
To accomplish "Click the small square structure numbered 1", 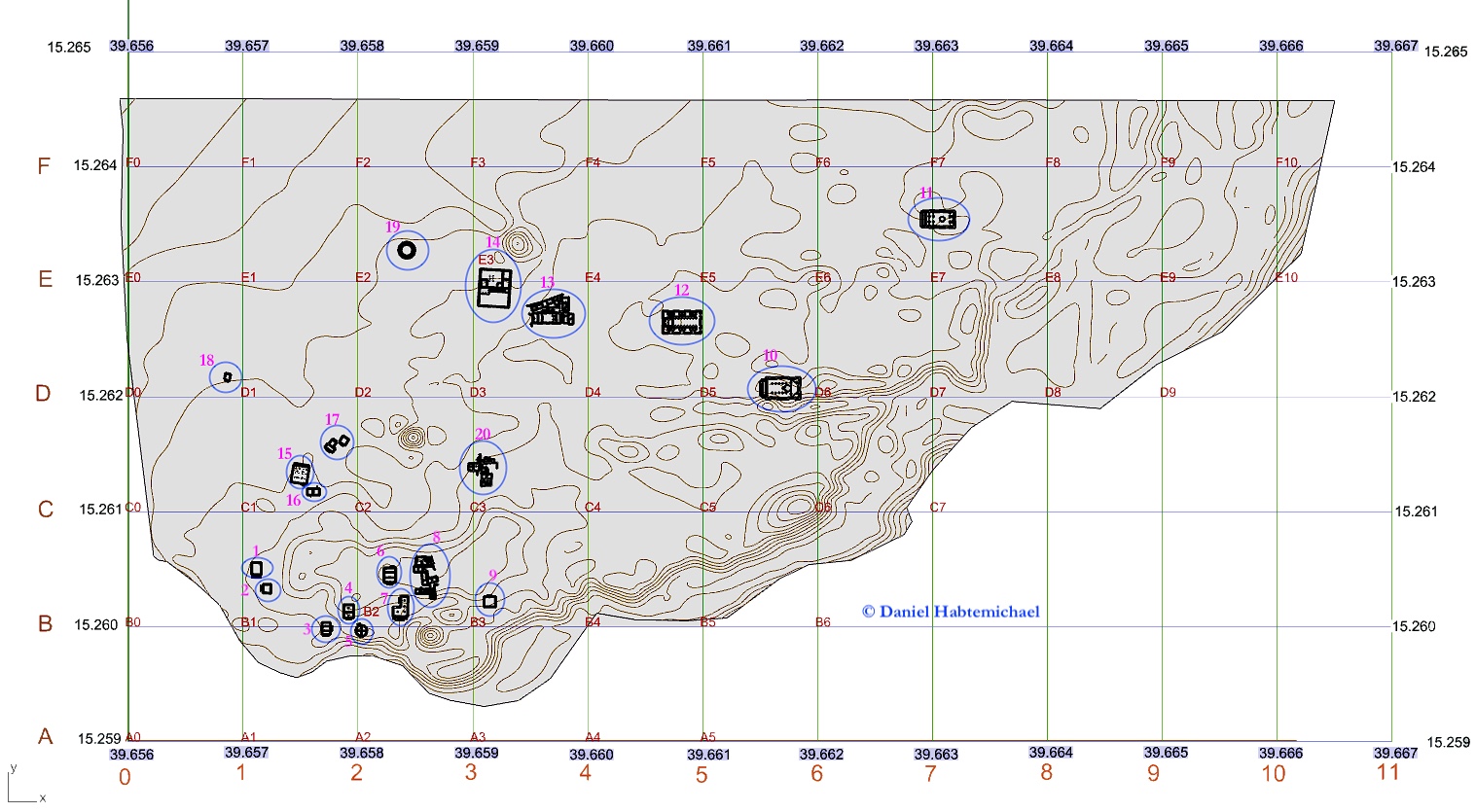I will coord(256,568).
